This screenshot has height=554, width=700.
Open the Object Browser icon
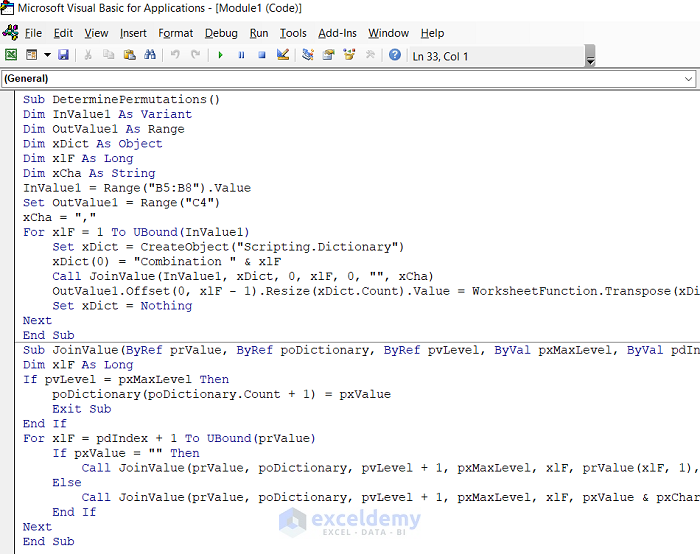point(349,55)
